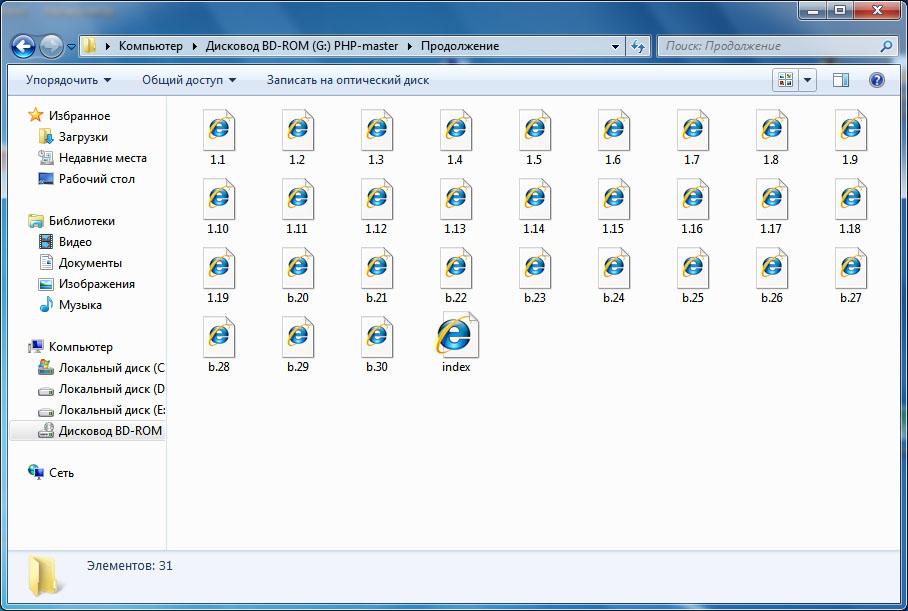This screenshot has width=908, height=611.
Task: Select the b.30 file
Action: pos(376,343)
